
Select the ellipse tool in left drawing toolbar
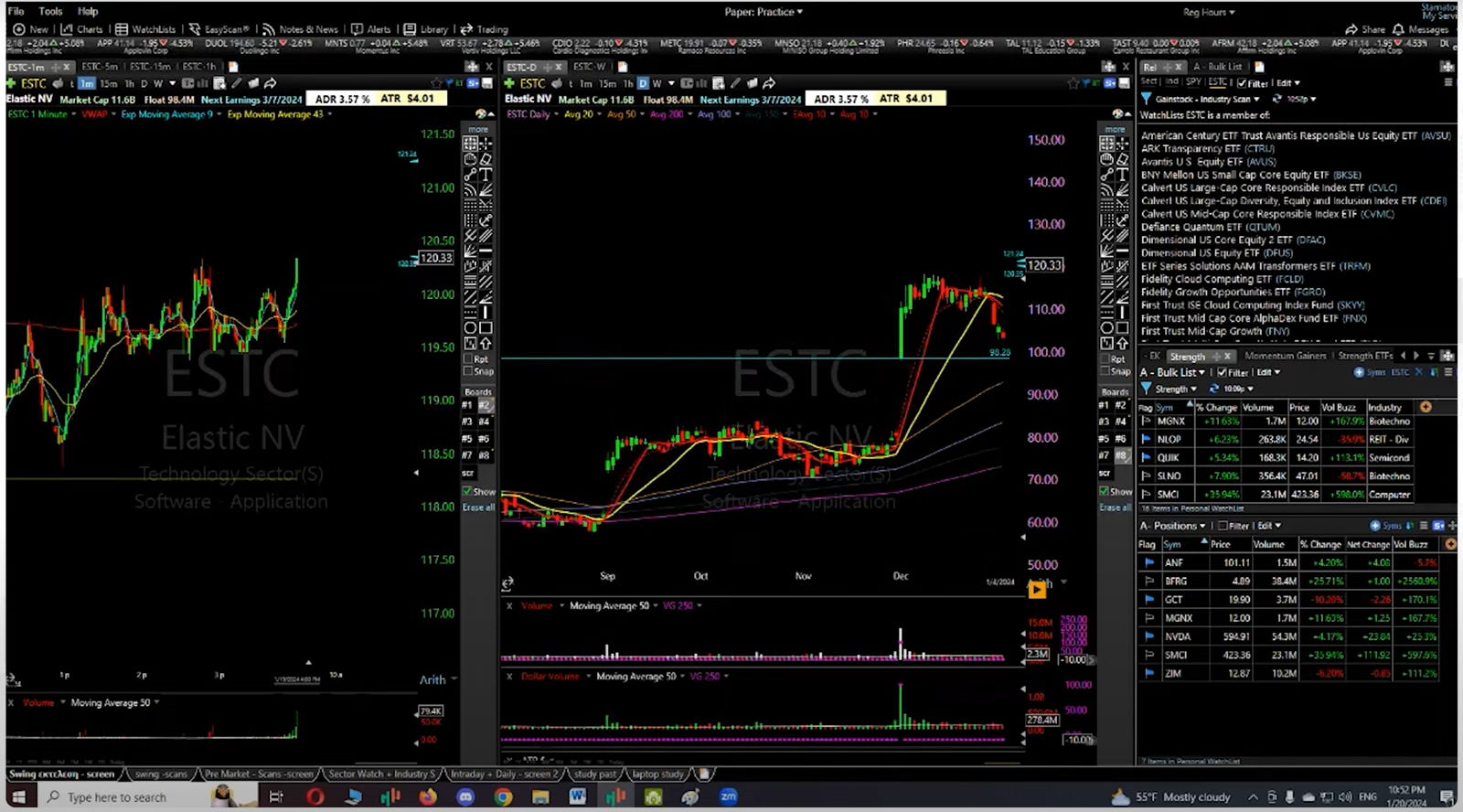tap(470, 327)
